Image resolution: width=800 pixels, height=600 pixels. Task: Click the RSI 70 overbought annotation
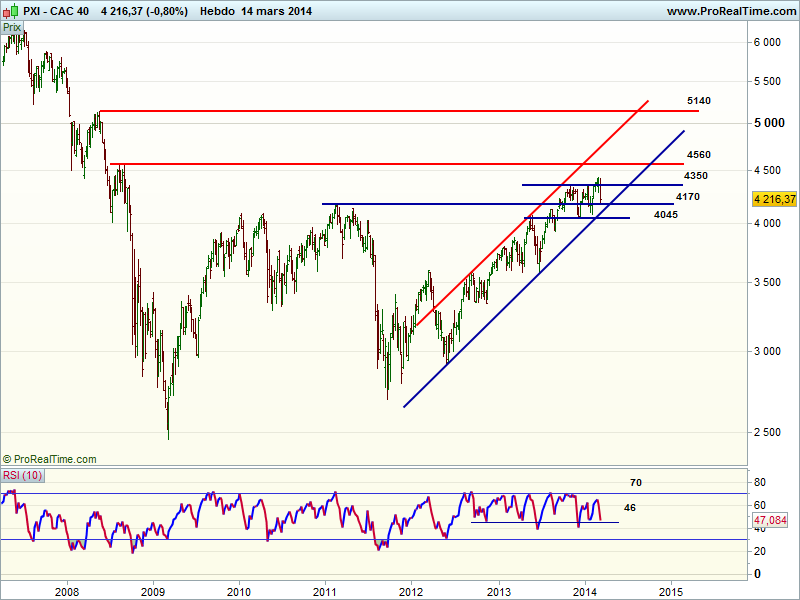(635, 483)
